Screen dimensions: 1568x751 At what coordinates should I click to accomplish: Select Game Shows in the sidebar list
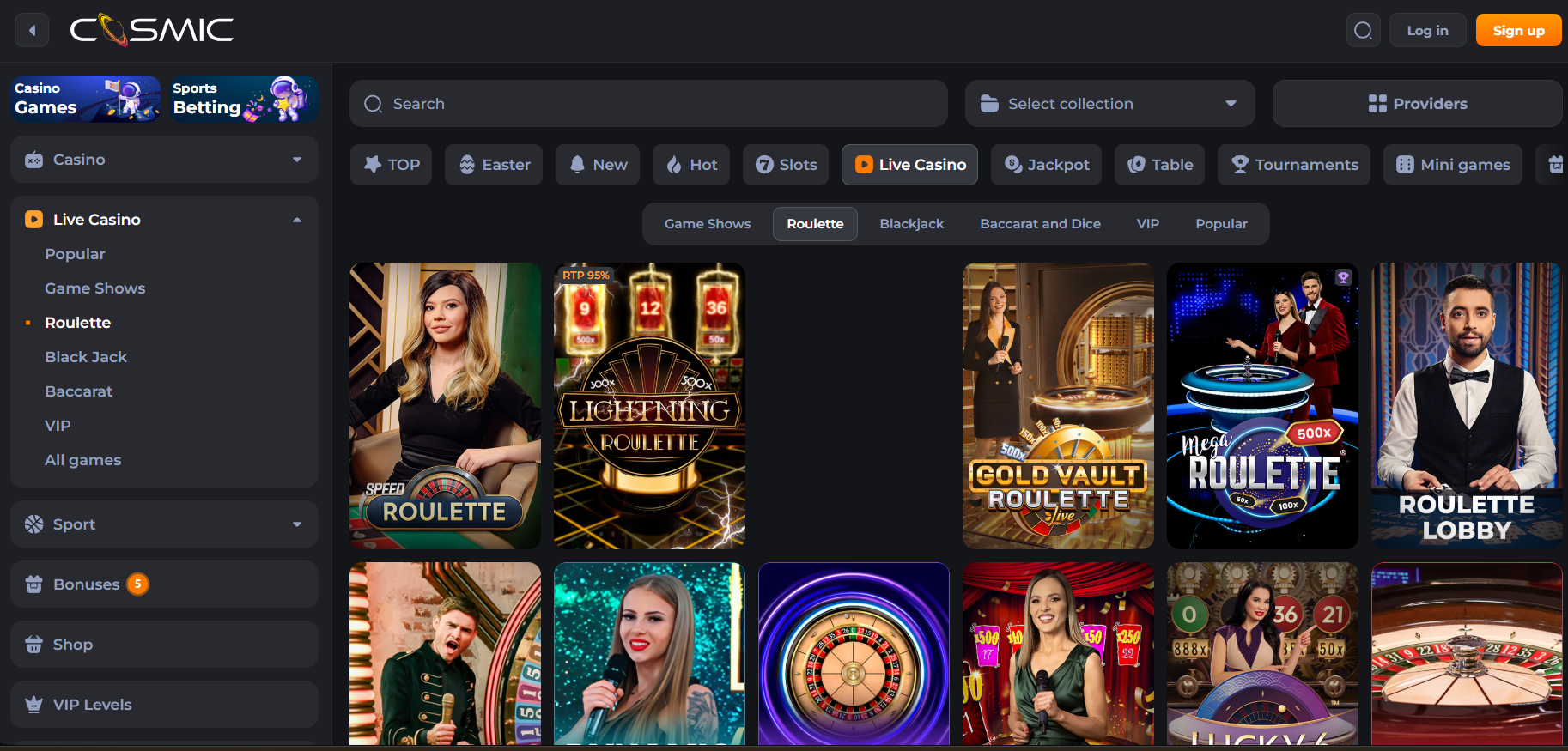click(x=94, y=288)
